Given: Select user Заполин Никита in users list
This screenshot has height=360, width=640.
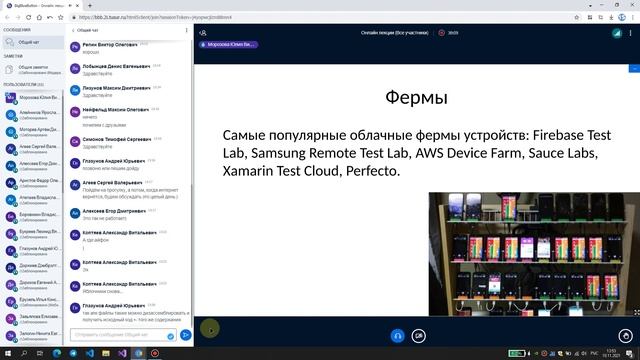Looking at the screenshot, I should click(x=33, y=336).
